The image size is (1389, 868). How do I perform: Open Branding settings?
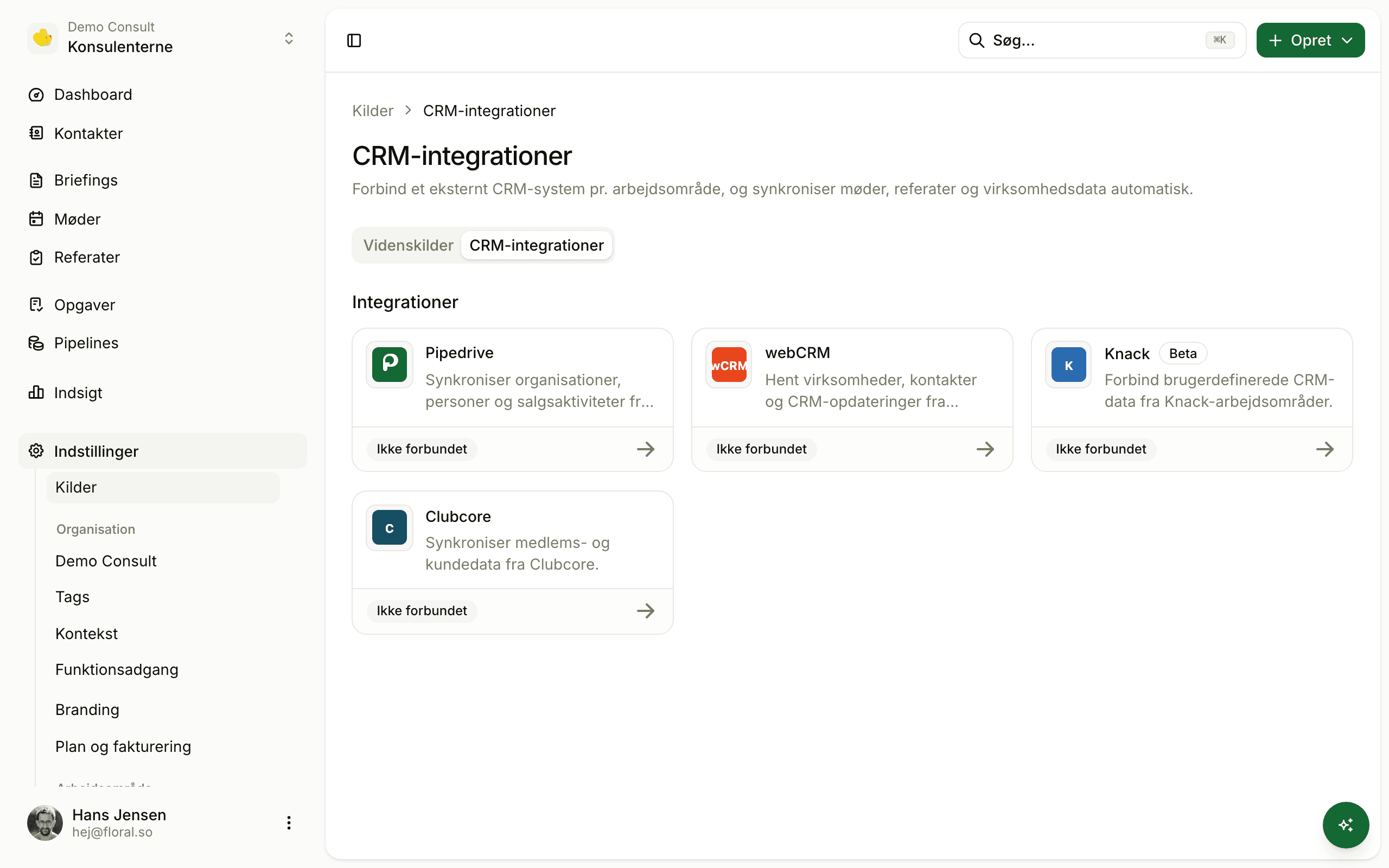[x=163, y=710]
